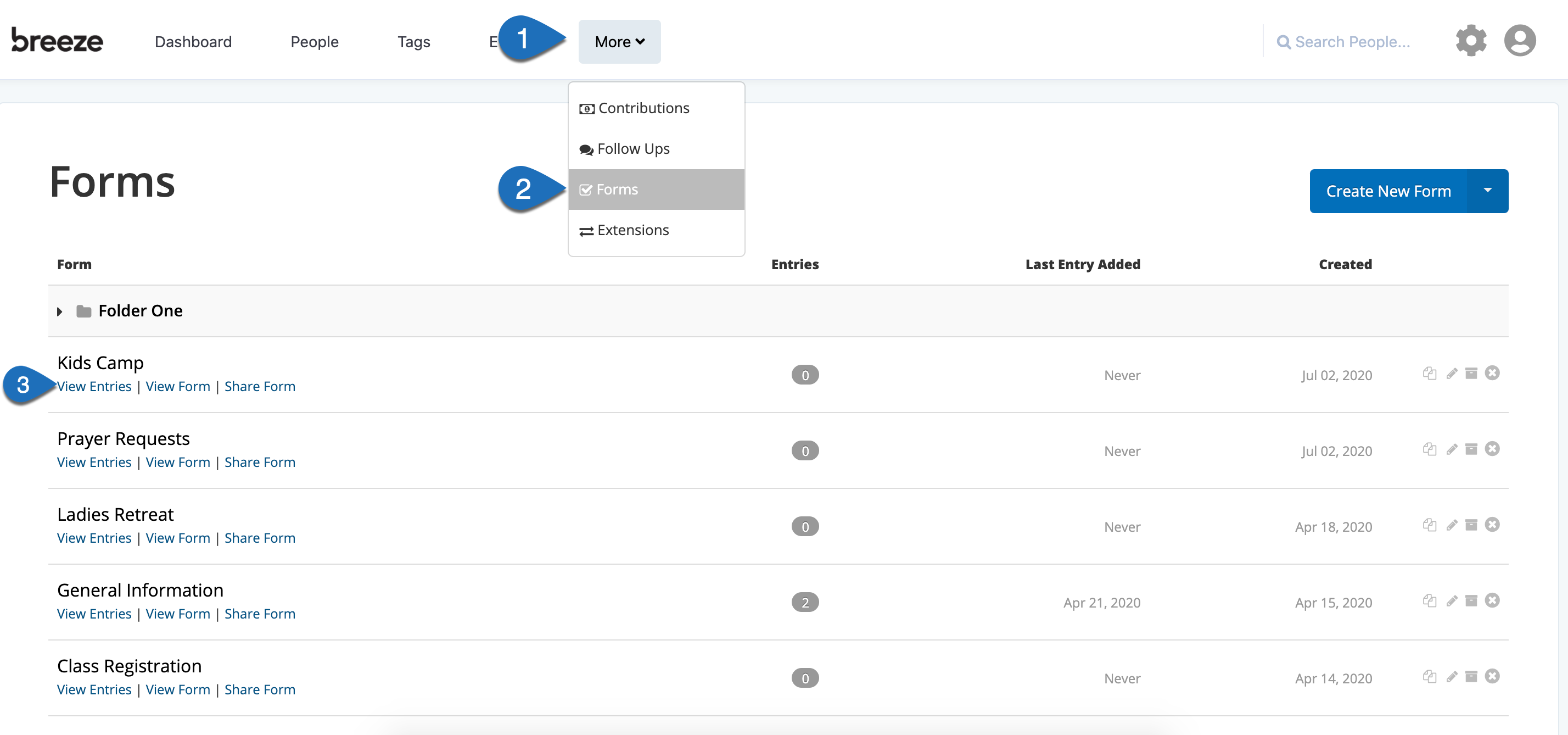The width and height of the screenshot is (1568, 735).
Task: Delete the General Information form
Action: 1492,600
